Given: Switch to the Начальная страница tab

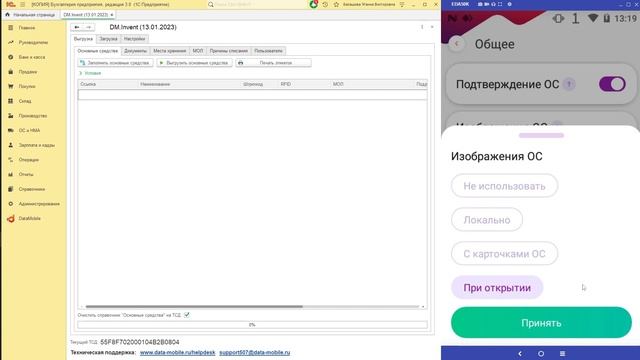Looking at the screenshot, I should tap(30, 15).
